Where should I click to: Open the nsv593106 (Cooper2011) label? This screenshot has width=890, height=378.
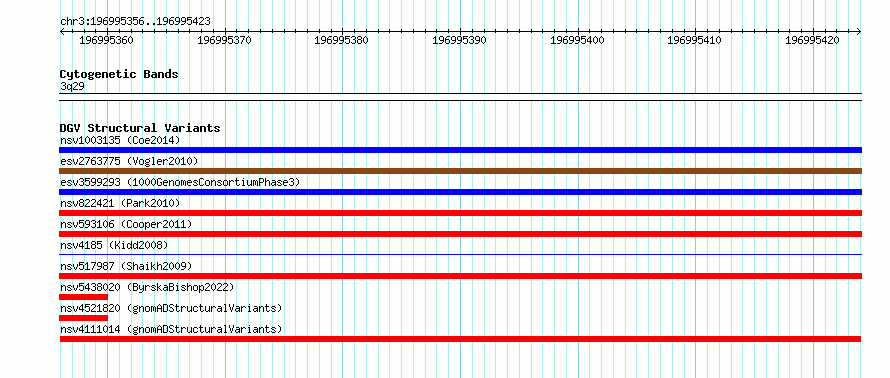126,224
